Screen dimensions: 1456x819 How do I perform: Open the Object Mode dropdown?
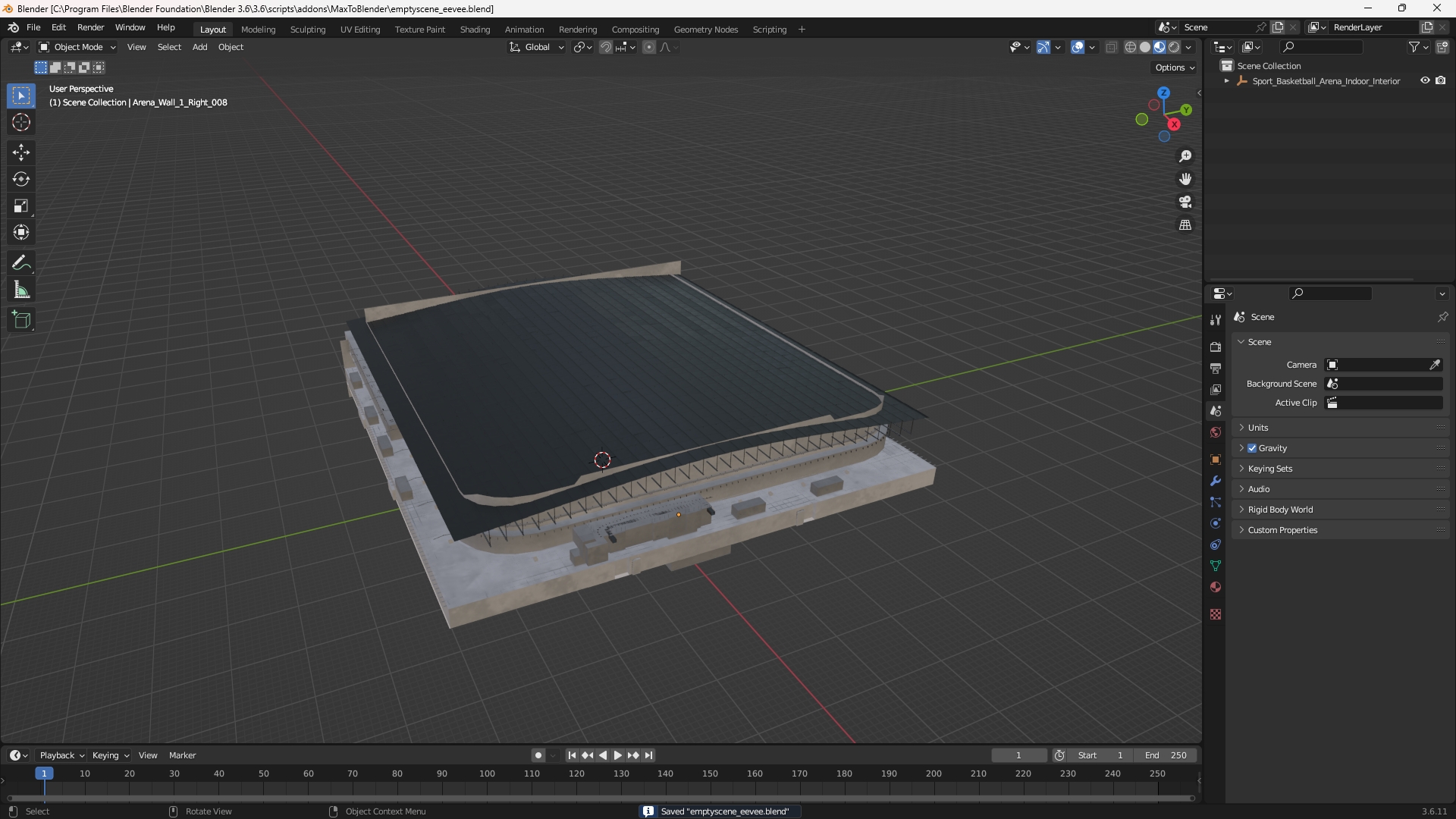pyautogui.click(x=77, y=47)
